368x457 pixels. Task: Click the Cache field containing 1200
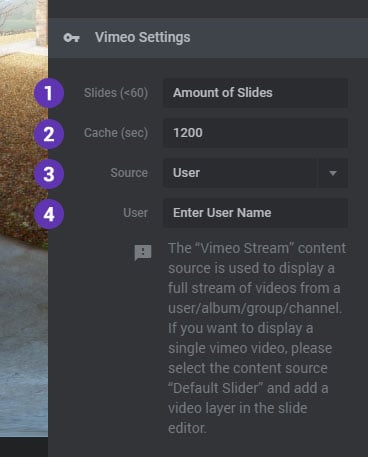[255, 133]
